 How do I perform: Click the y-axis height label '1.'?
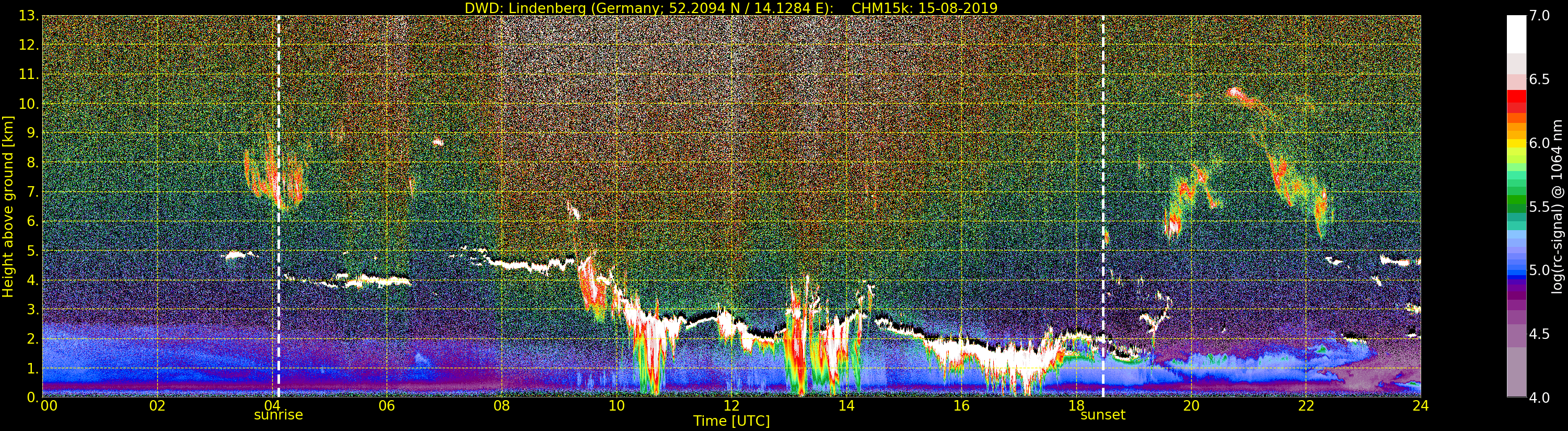[x=32, y=368]
